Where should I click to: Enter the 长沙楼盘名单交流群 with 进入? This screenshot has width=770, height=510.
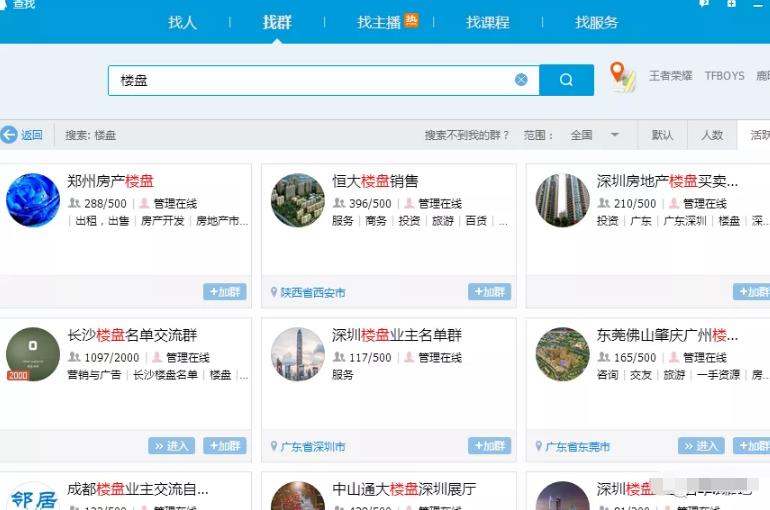pyautogui.click(x=171, y=446)
